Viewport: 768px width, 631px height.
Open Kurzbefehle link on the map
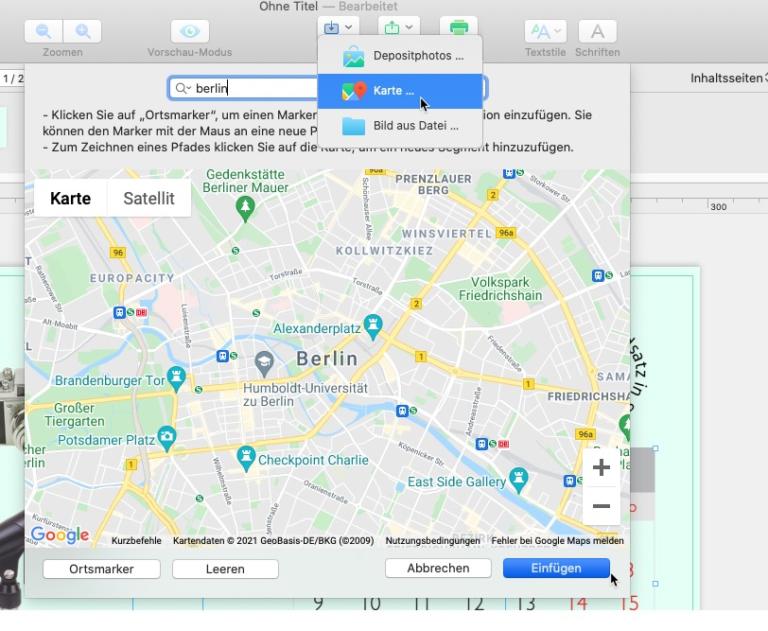(x=136, y=540)
